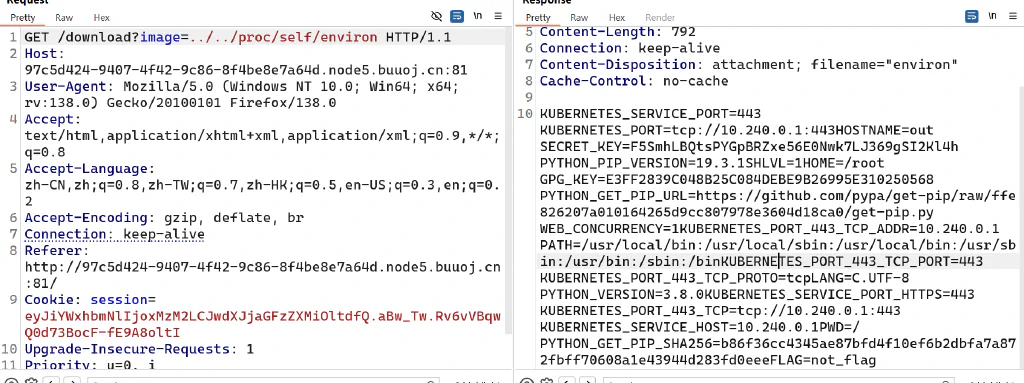Switch Request view to Pretty tab
This screenshot has width=1024, height=383.
point(22,18)
